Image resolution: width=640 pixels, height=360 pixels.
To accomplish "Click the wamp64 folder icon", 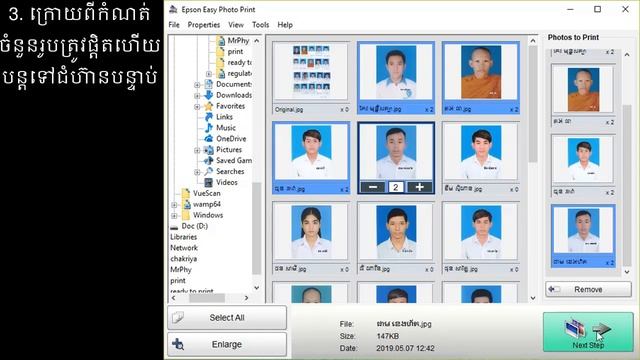I will tap(186, 204).
